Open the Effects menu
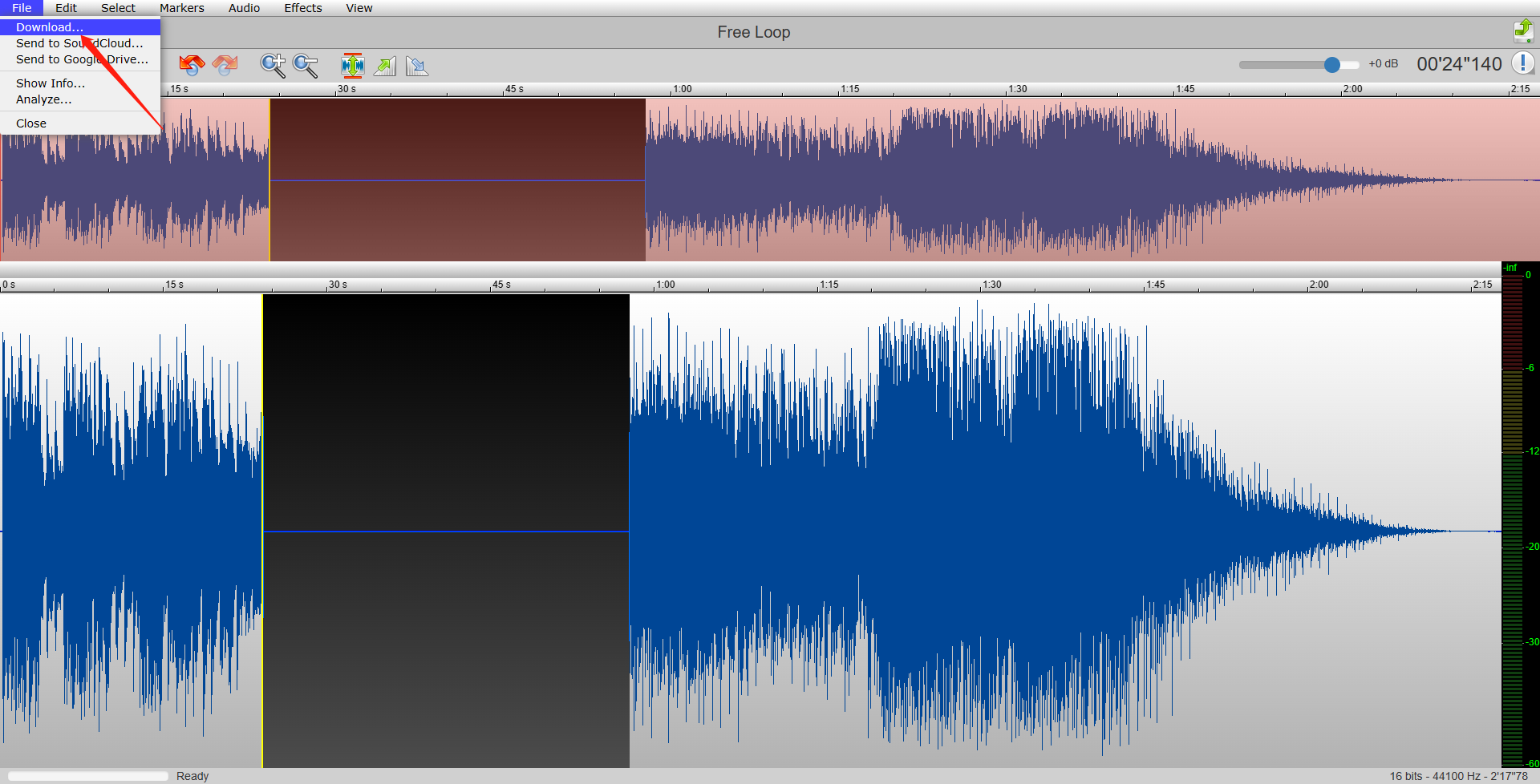Screen dimensions: 1540x784 click(x=302, y=8)
